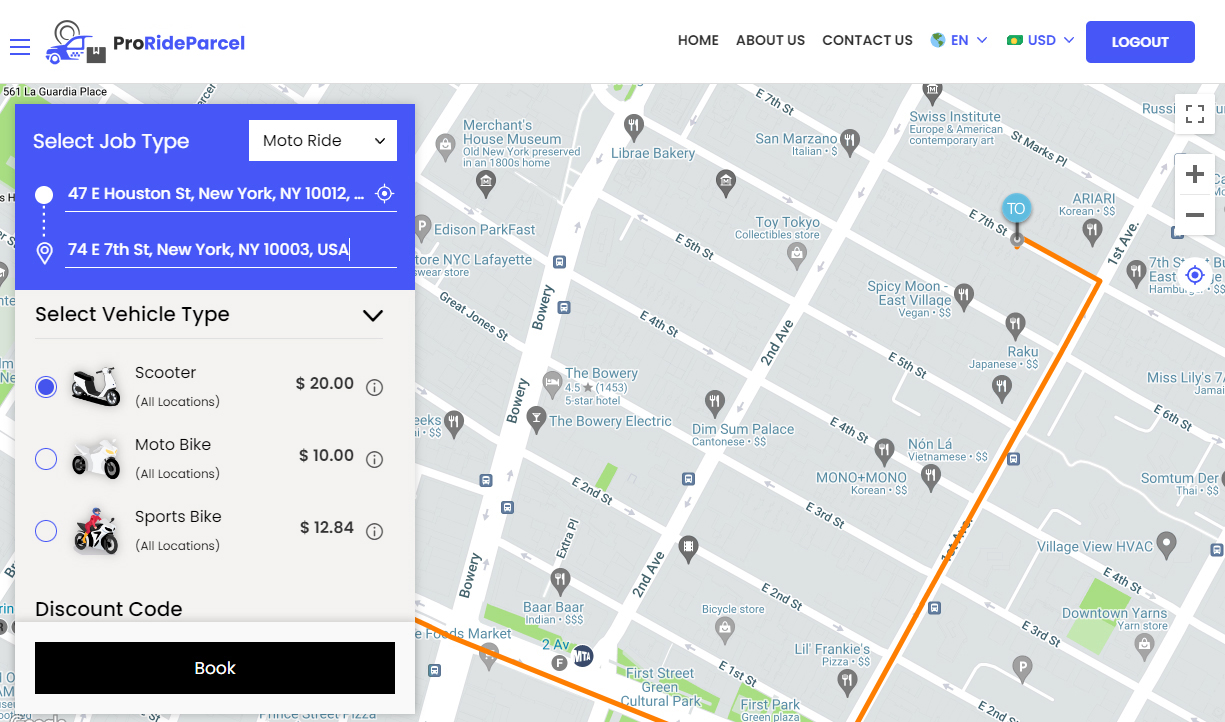Click the Book button
The height and width of the screenshot is (722, 1225).
coord(215,668)
